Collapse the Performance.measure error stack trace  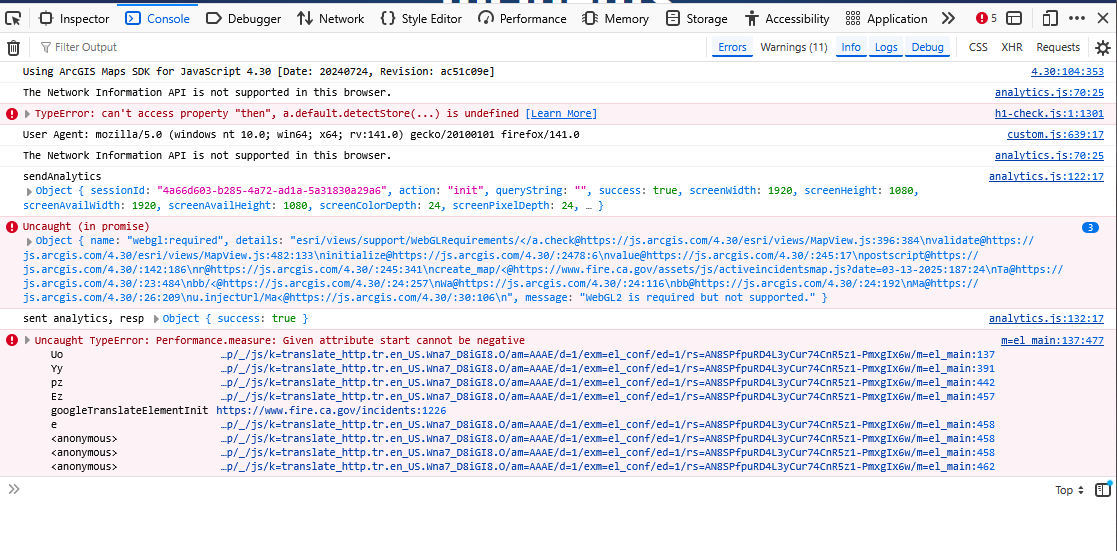click(28, 341)
